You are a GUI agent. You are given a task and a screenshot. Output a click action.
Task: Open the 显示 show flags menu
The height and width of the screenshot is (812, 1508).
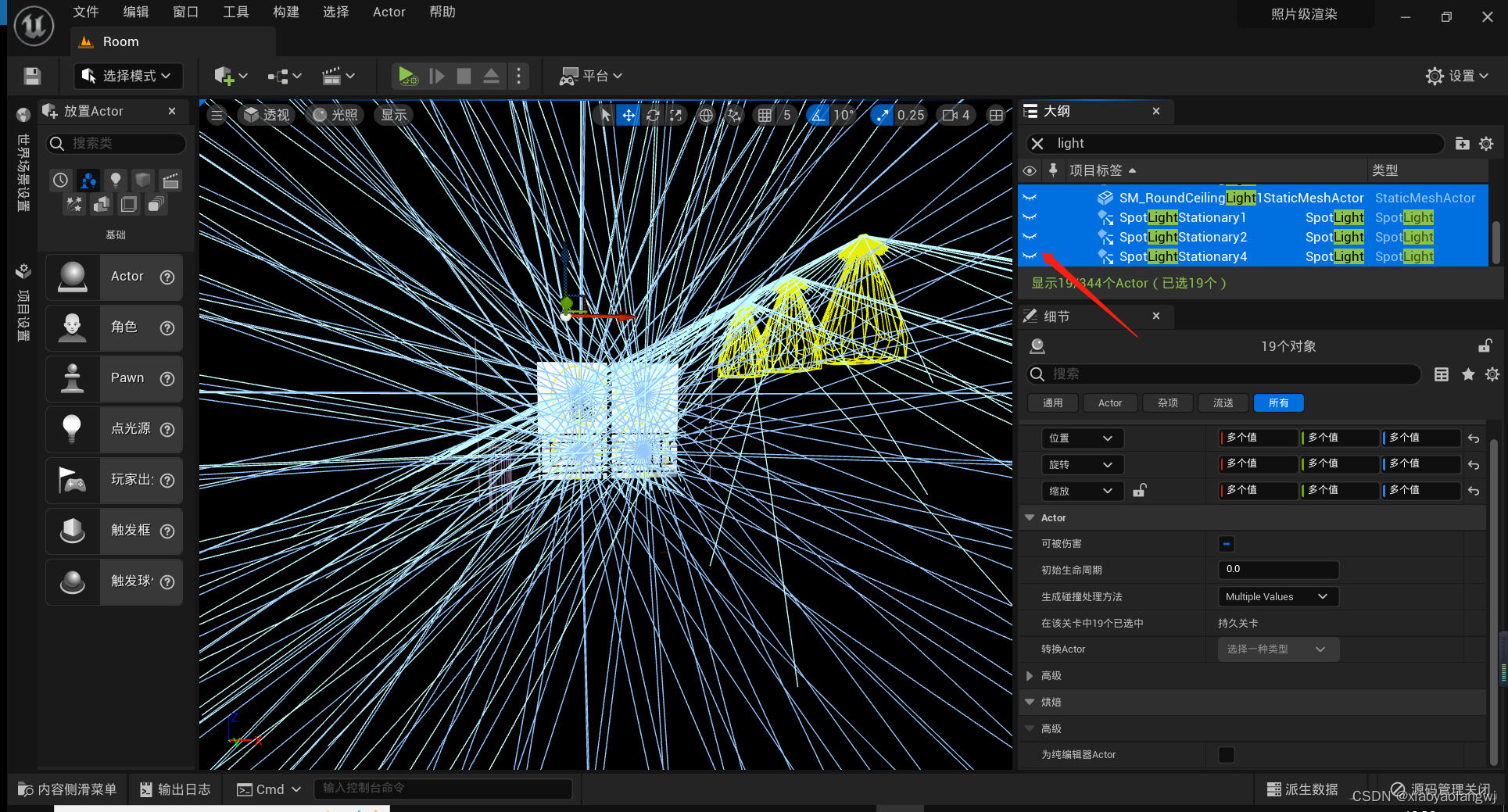click(x=394, y=115)
